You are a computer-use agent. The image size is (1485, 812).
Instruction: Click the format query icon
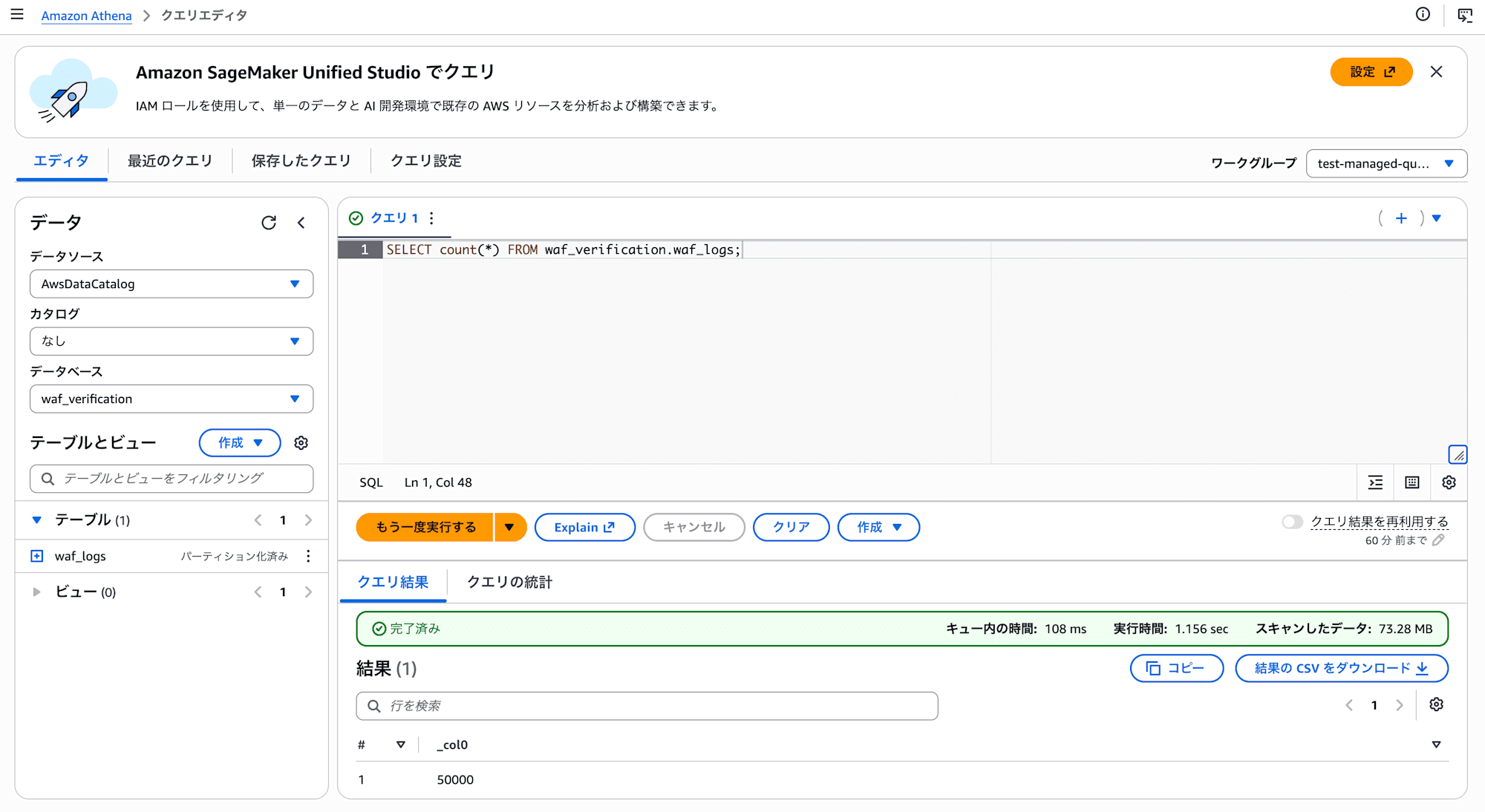(x=1376, y=482)
